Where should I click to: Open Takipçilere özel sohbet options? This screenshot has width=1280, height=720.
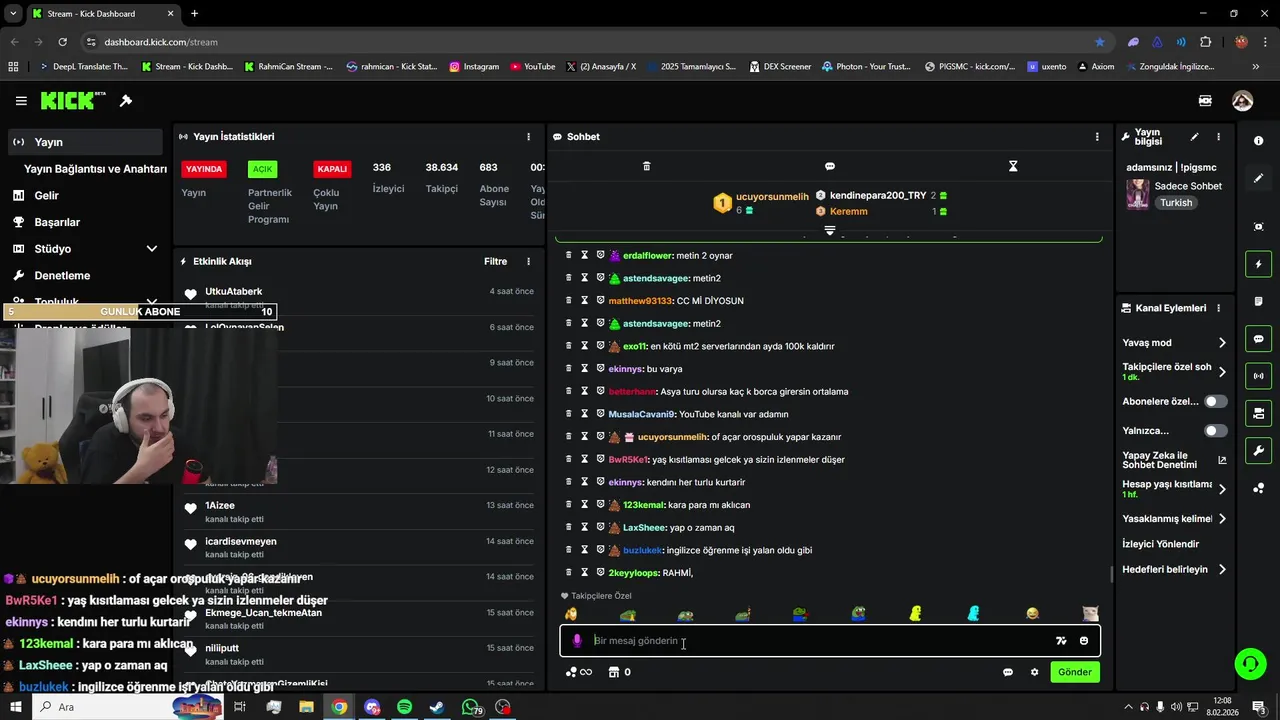click(1174, 371)
